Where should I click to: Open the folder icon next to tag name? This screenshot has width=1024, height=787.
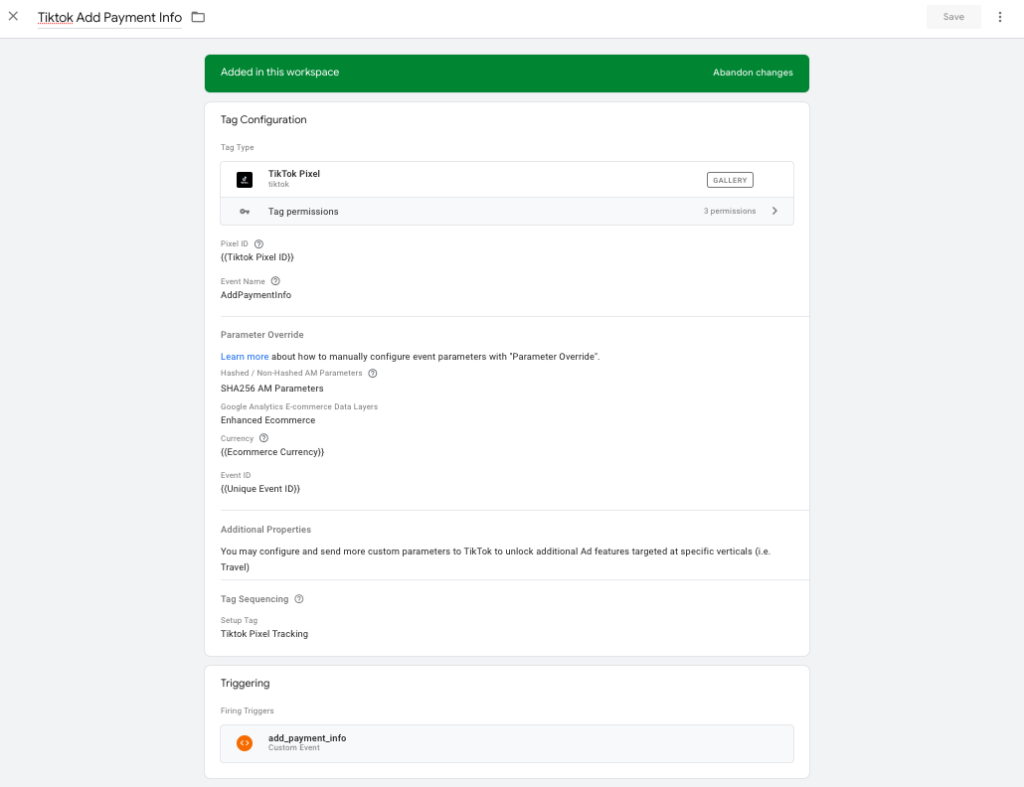[x=199, y=16]
